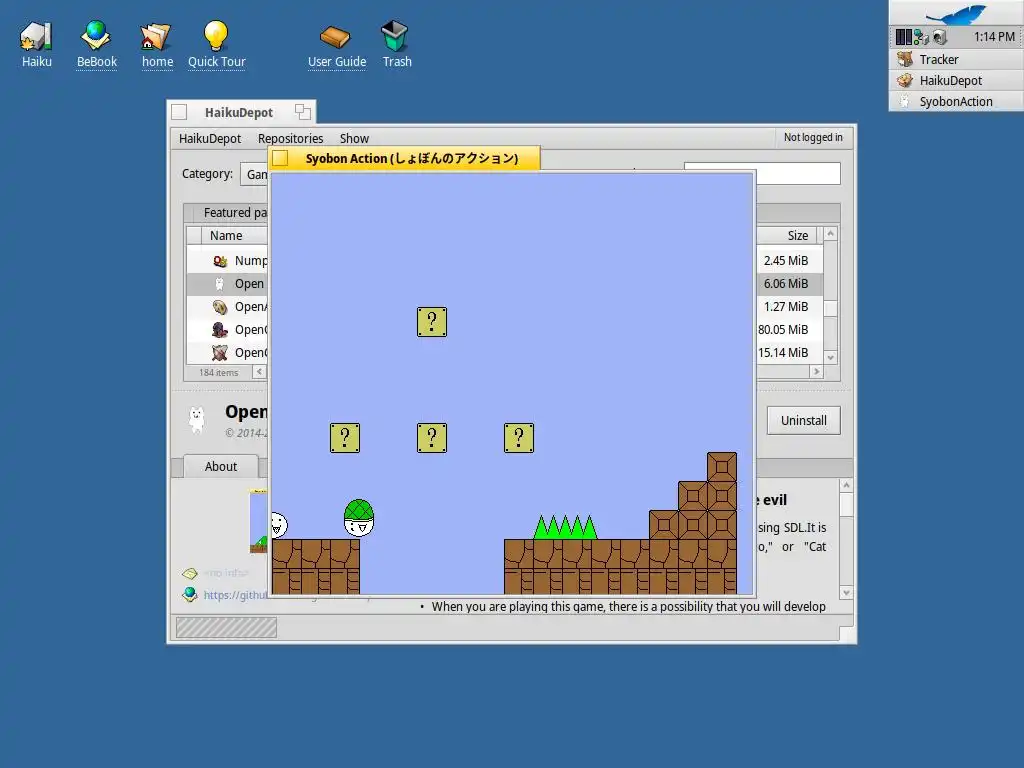The height and width of the screenshot is (768, 1024).
Task: Click horizontal scroll left arrow in package list
Action: click(259, 372)
